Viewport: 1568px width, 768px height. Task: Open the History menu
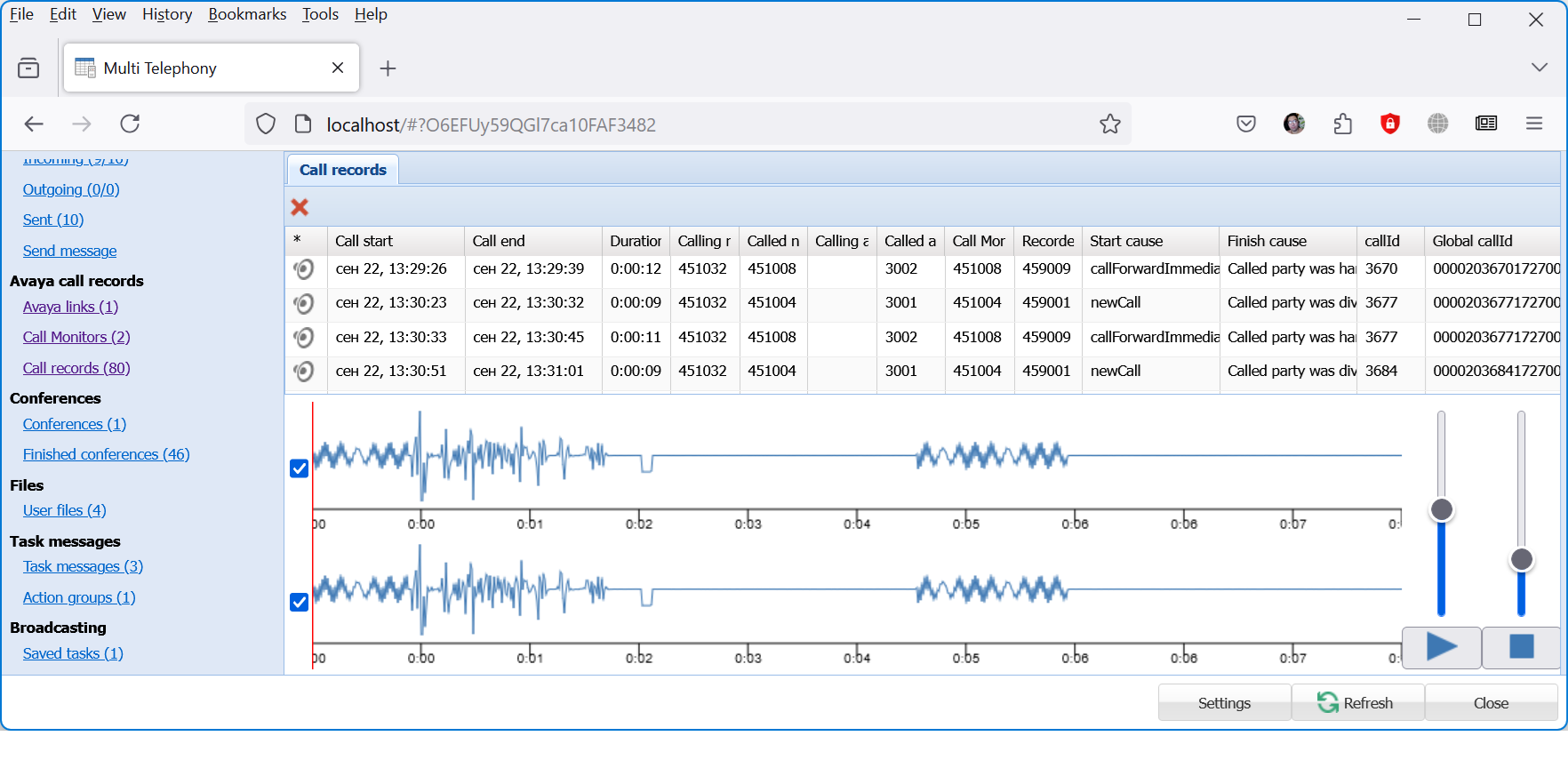tap(167, 14)
